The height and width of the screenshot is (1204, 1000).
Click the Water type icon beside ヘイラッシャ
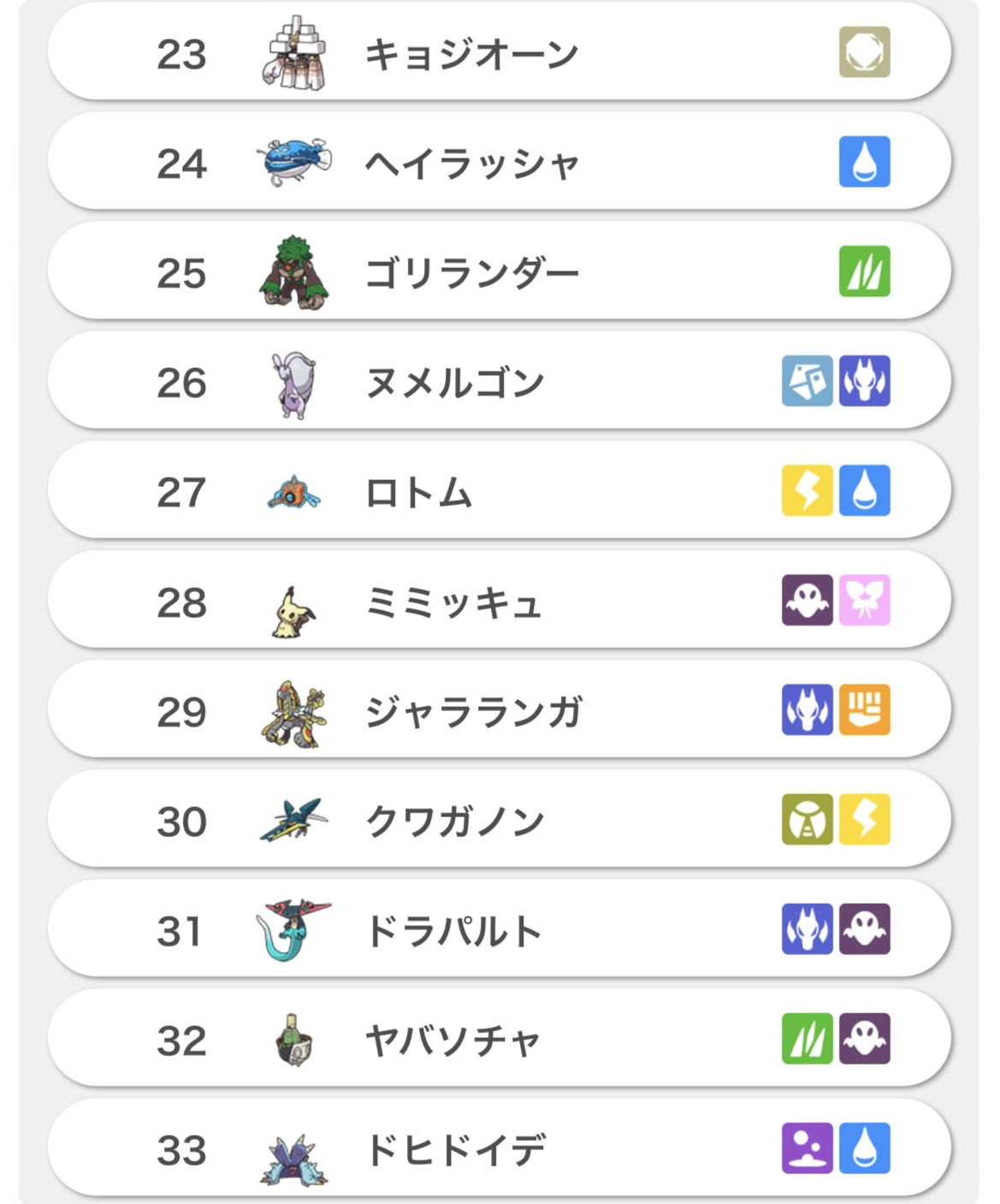[864, 162]
